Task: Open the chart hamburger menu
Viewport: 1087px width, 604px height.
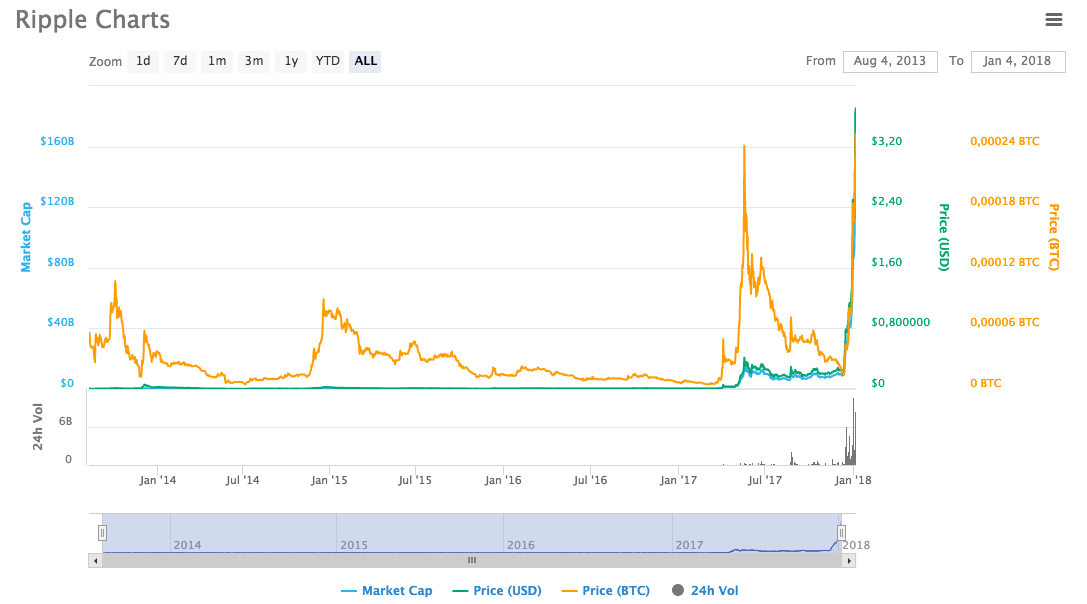Action: click(x=1053, y=19)
